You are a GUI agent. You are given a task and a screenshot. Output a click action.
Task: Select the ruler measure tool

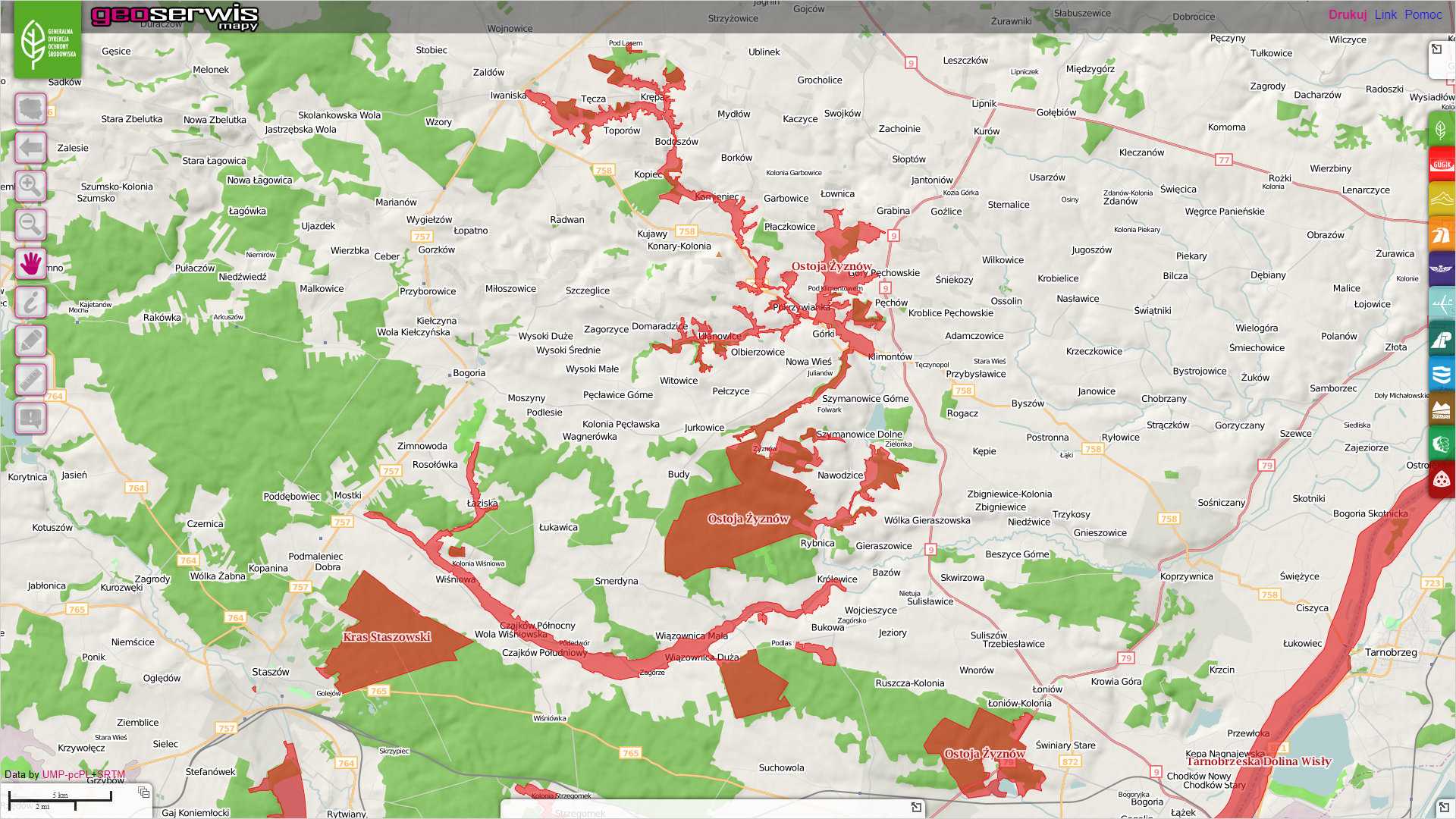(x=30, y=379)
